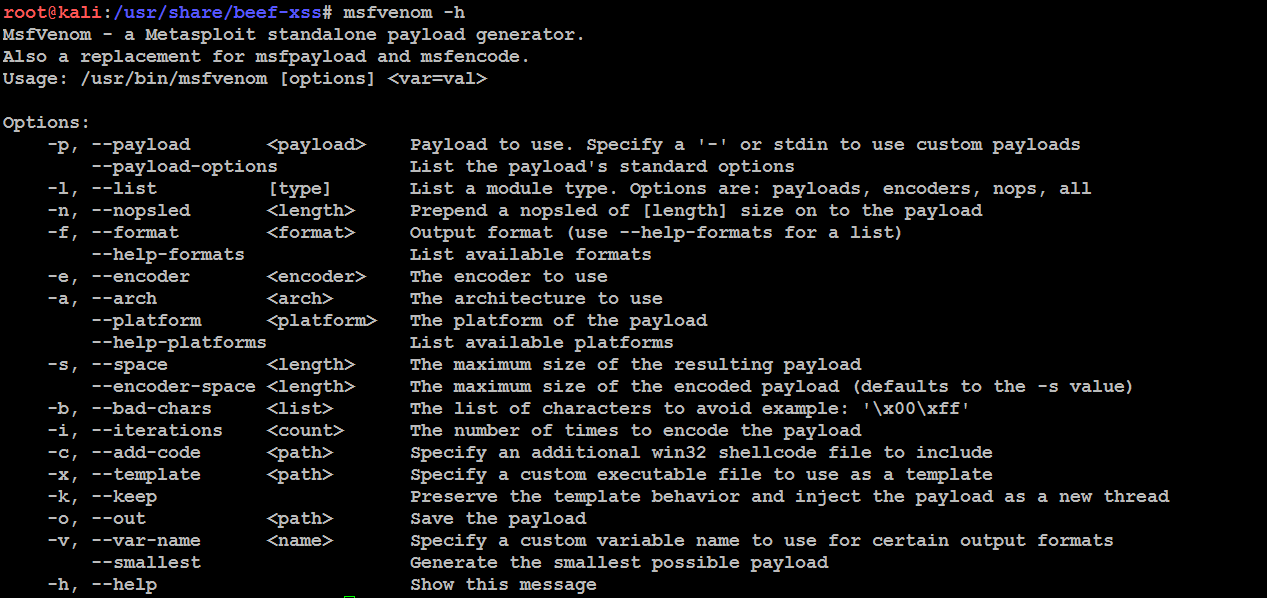Click the --help-platforms option text
Screen dimensions: 1267x598
point(179,343)
